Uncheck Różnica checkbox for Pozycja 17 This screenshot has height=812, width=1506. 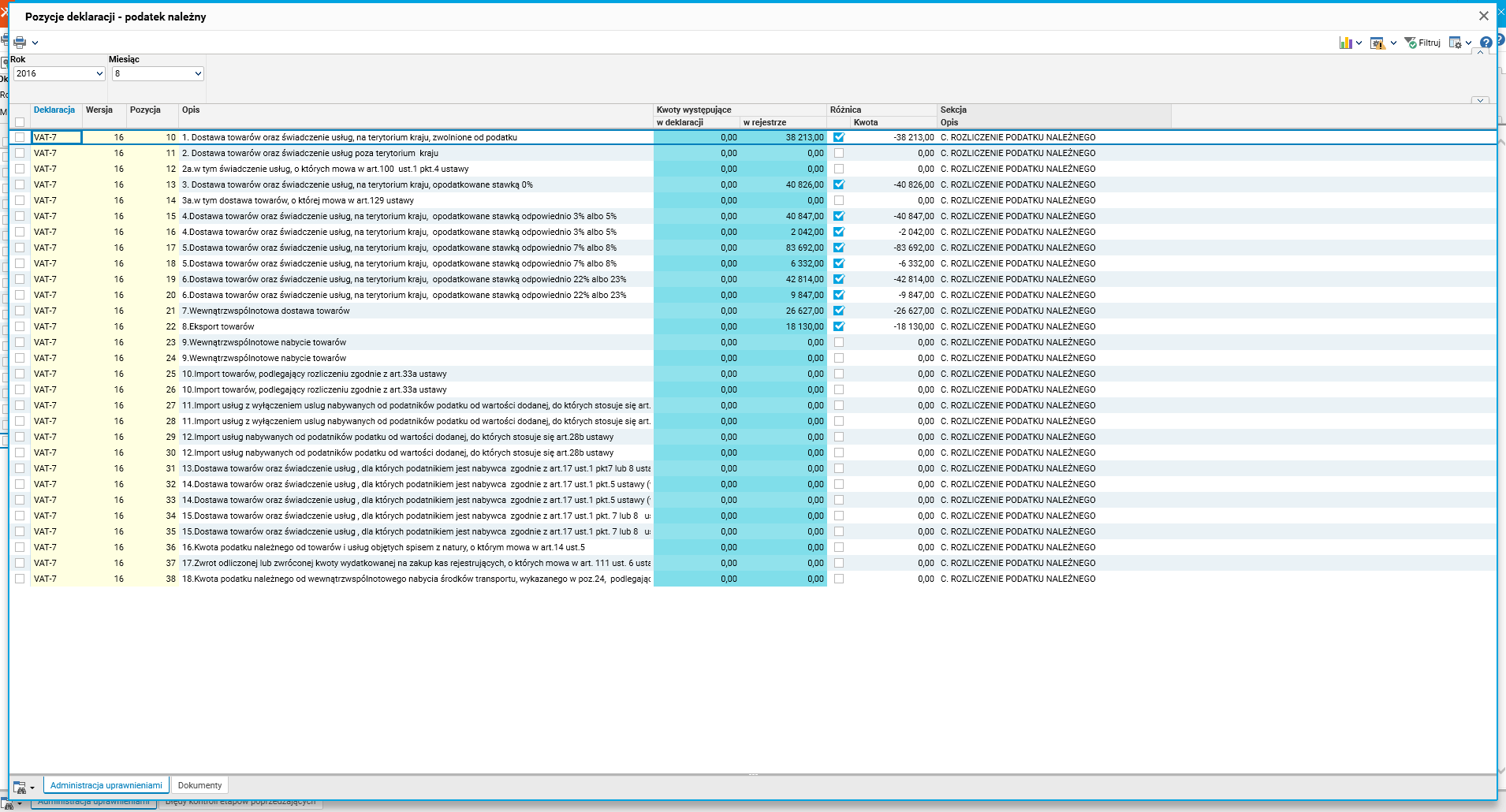[839, 248]
